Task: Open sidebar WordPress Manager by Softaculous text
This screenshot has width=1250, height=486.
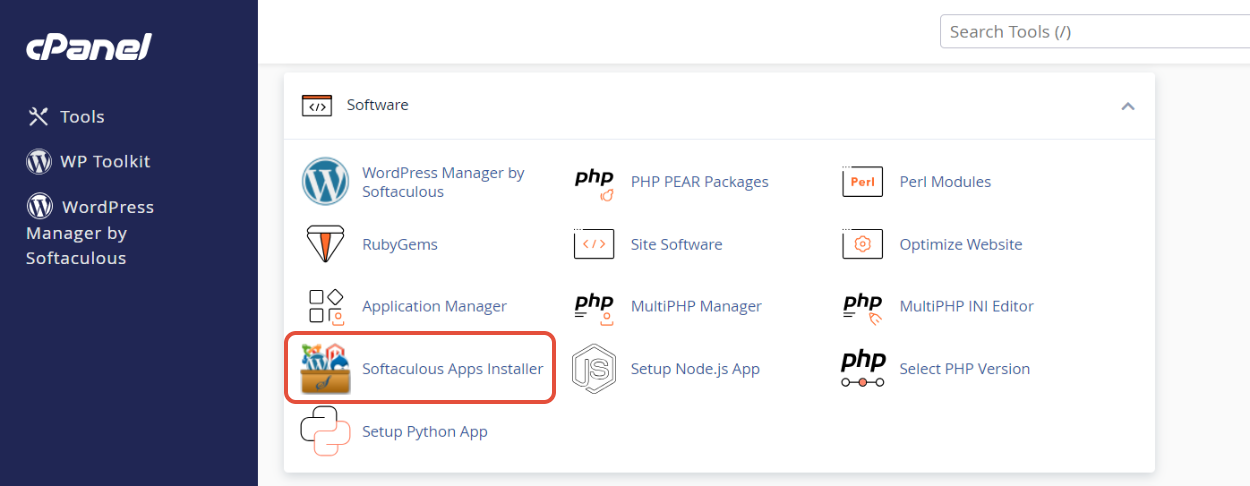Action: coord(90,232)
